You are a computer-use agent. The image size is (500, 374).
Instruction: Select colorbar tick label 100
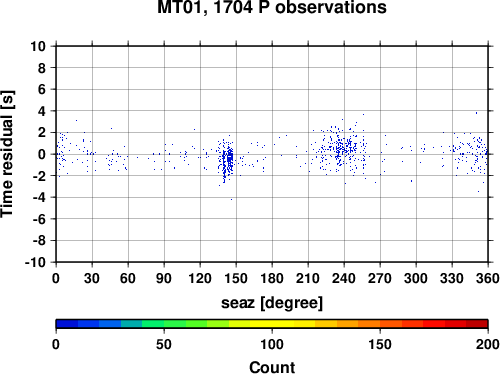click(272, 344)
